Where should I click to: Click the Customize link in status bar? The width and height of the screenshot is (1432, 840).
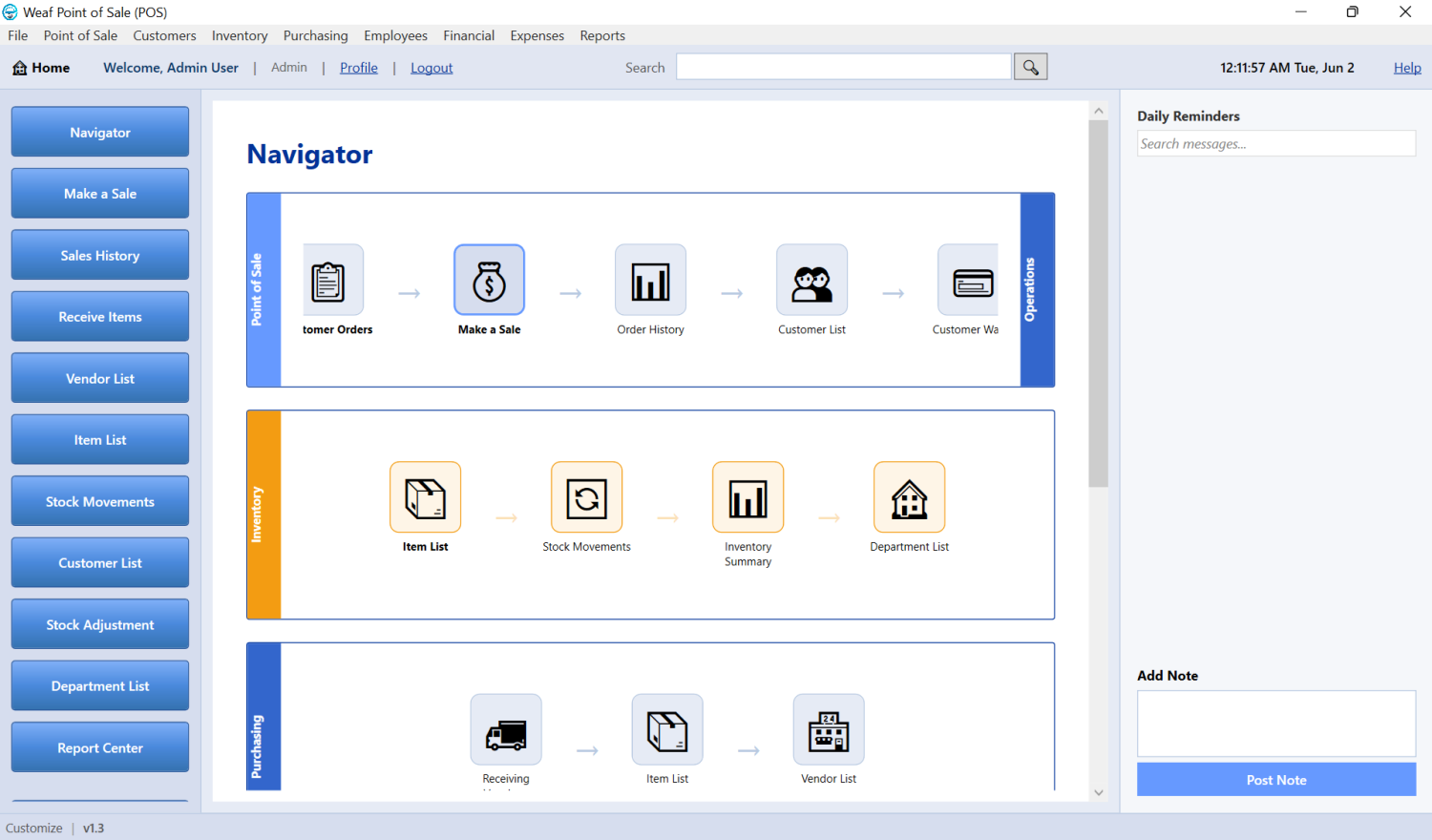pyautogui.click(x=34, y=828)
